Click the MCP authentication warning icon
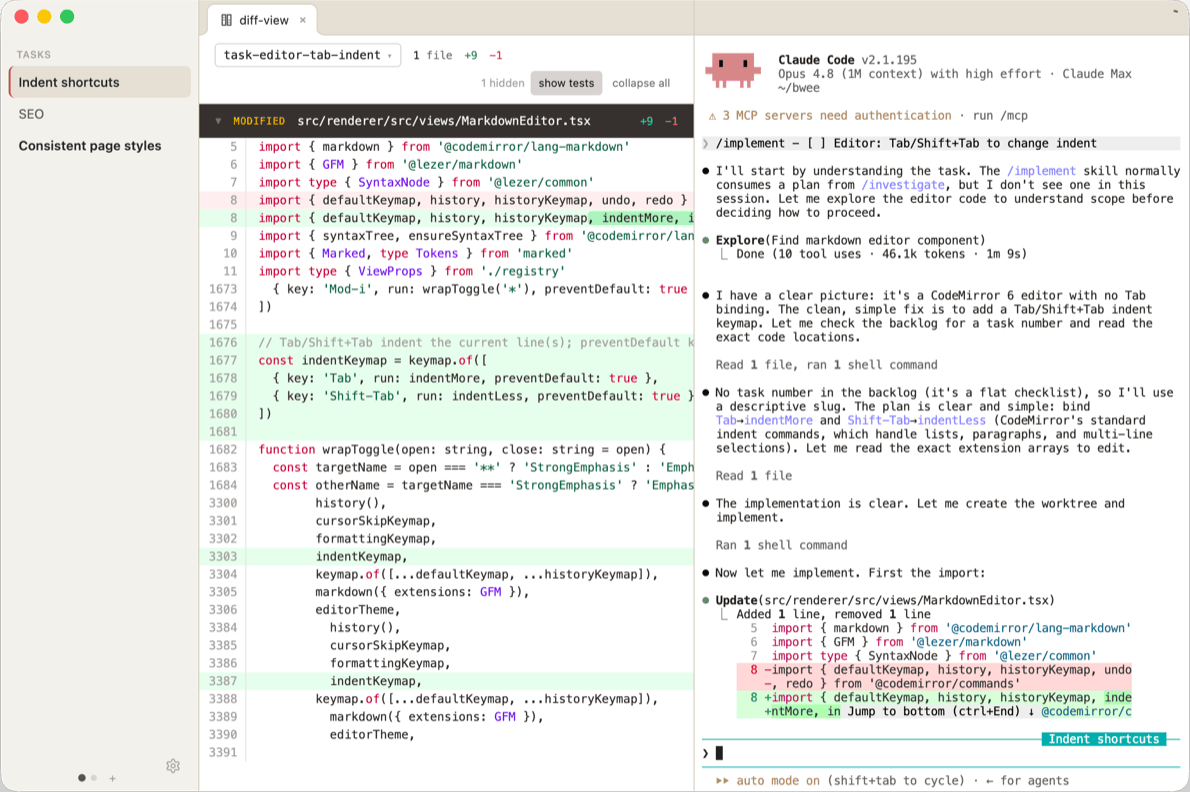 pyautogui.click(x=712, y=116)
